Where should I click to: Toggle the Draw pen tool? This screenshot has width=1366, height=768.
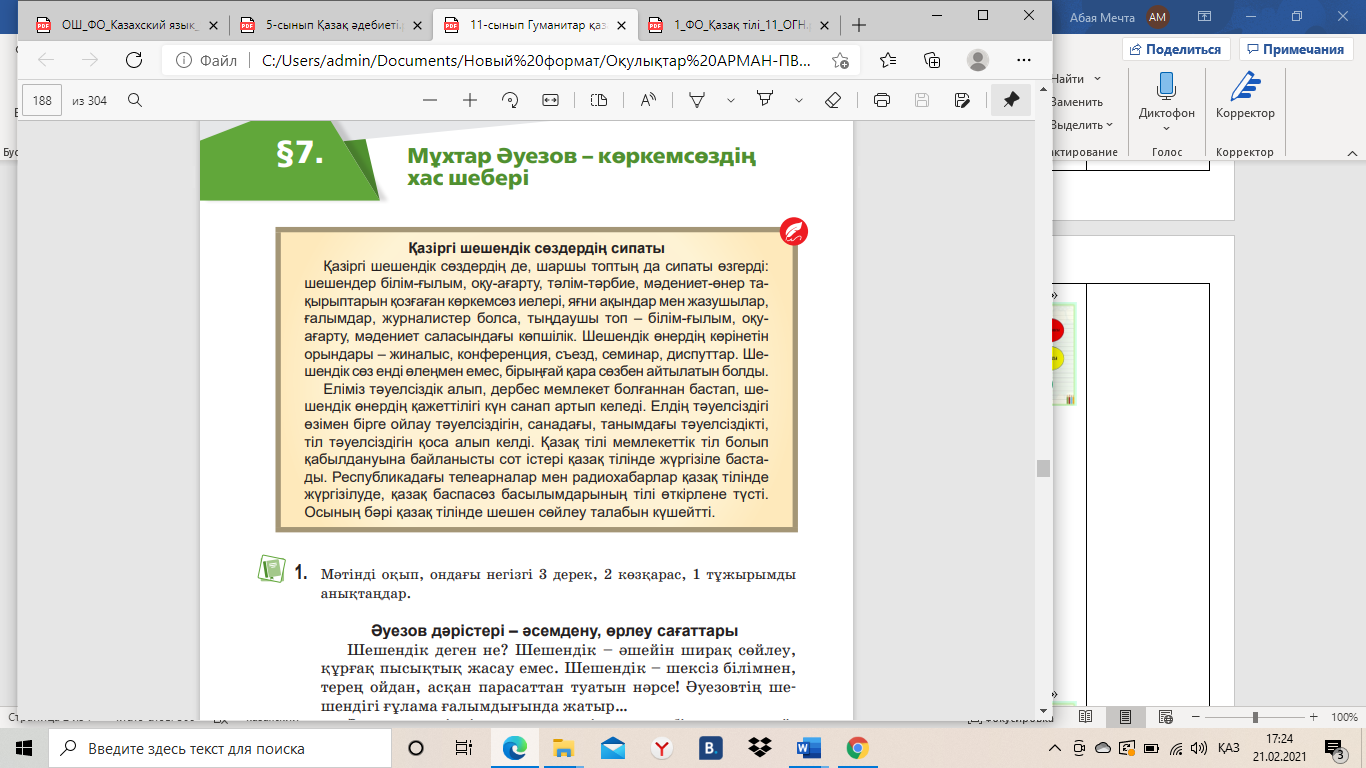coord(698,100)
